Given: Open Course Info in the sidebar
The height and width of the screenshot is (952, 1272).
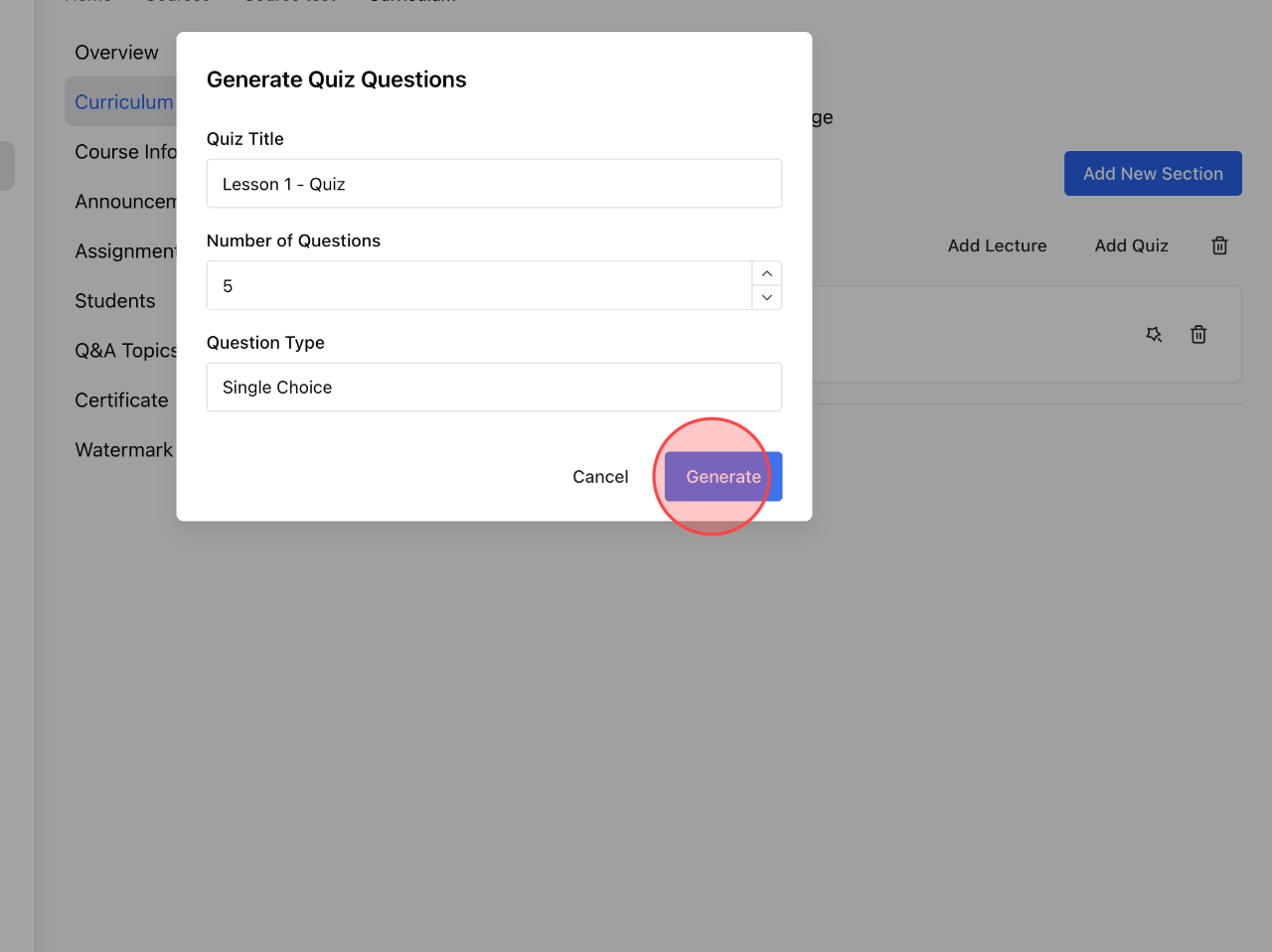Looking at the screenshot, I should (x=125, y=152).
